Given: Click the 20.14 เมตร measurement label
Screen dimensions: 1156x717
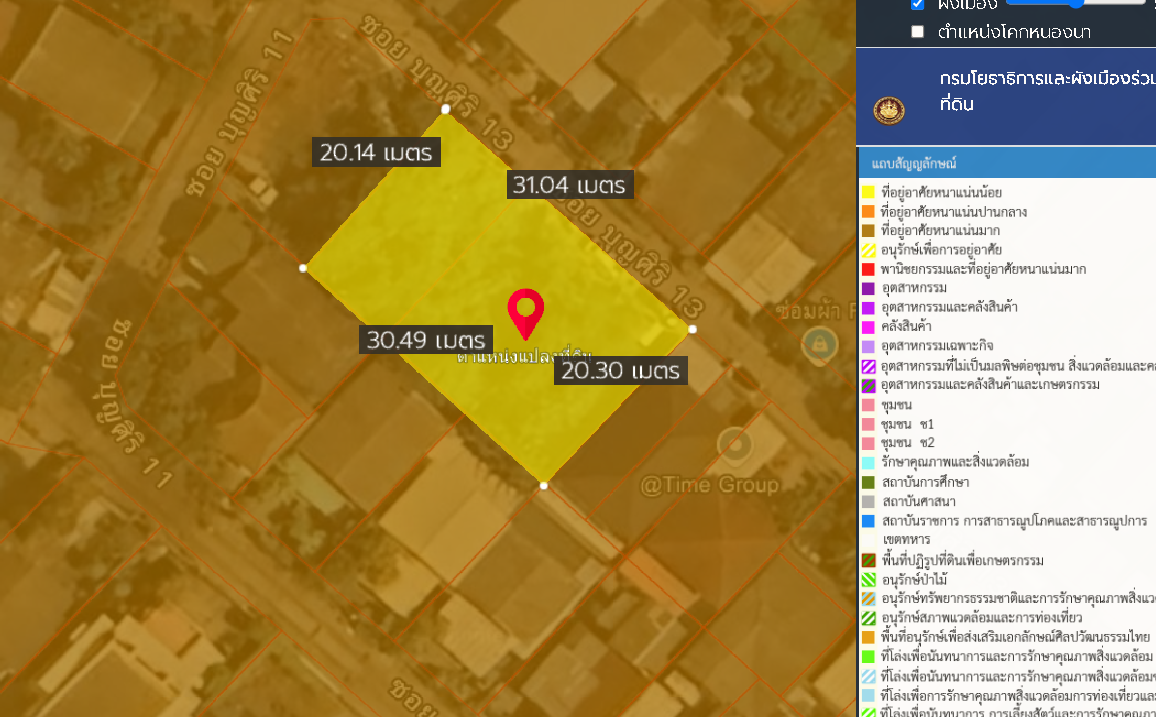Looking at the screenshot, I should pos(376,152).
